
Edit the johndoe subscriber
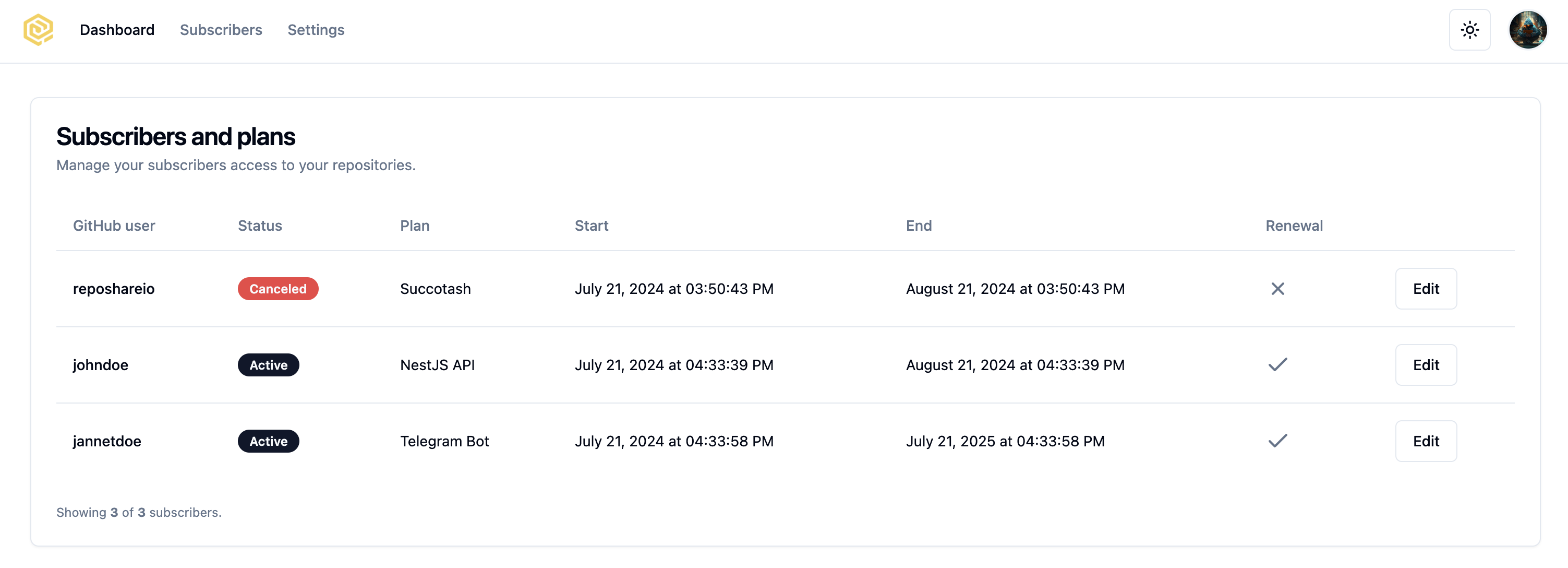pyautogui.click(x=1426, y=365)
